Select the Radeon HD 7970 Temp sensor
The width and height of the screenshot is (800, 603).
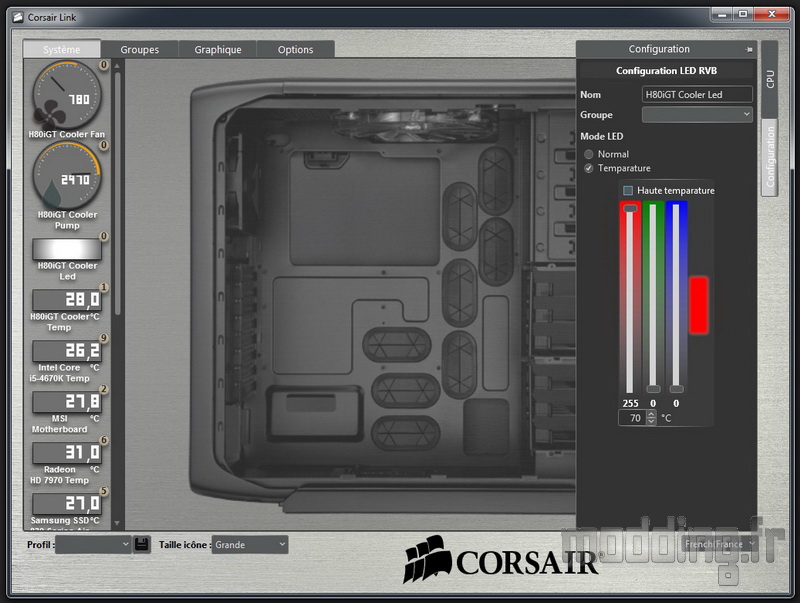(67, 453)
